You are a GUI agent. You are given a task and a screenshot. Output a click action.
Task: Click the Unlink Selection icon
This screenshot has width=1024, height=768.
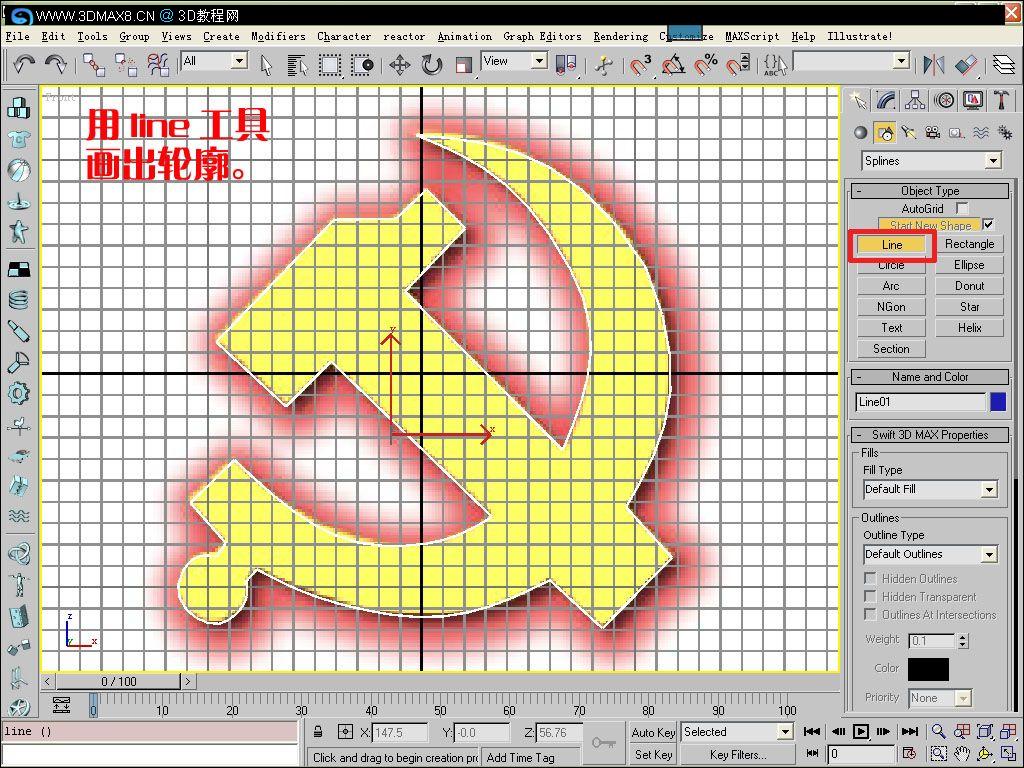126,64
